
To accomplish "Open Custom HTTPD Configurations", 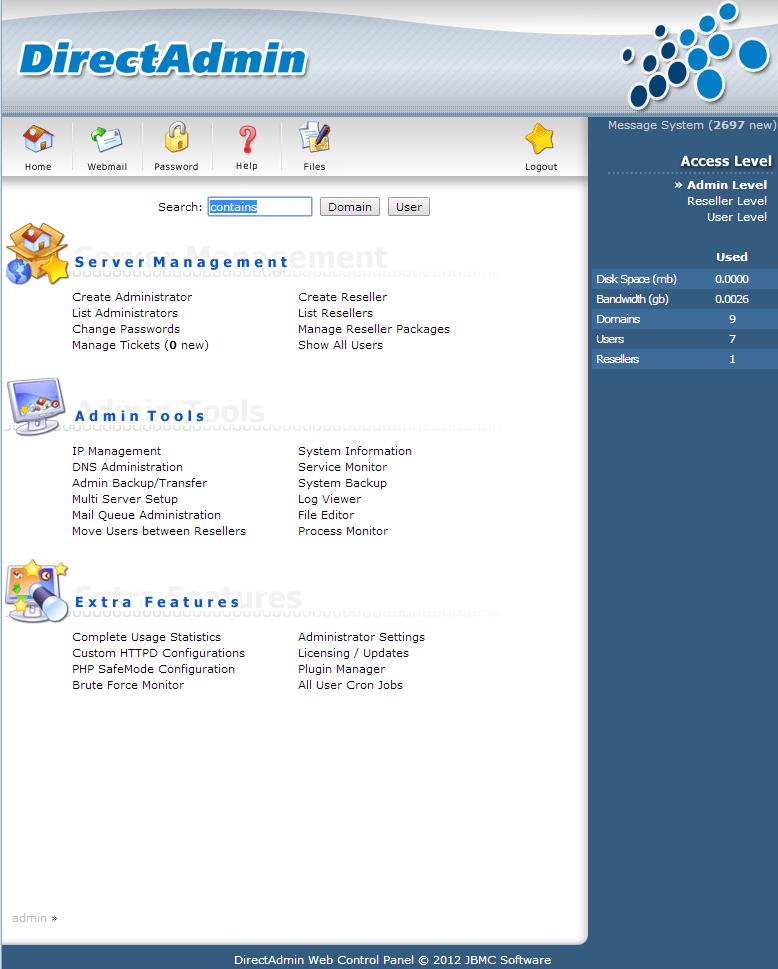I will tap(158, 653).
